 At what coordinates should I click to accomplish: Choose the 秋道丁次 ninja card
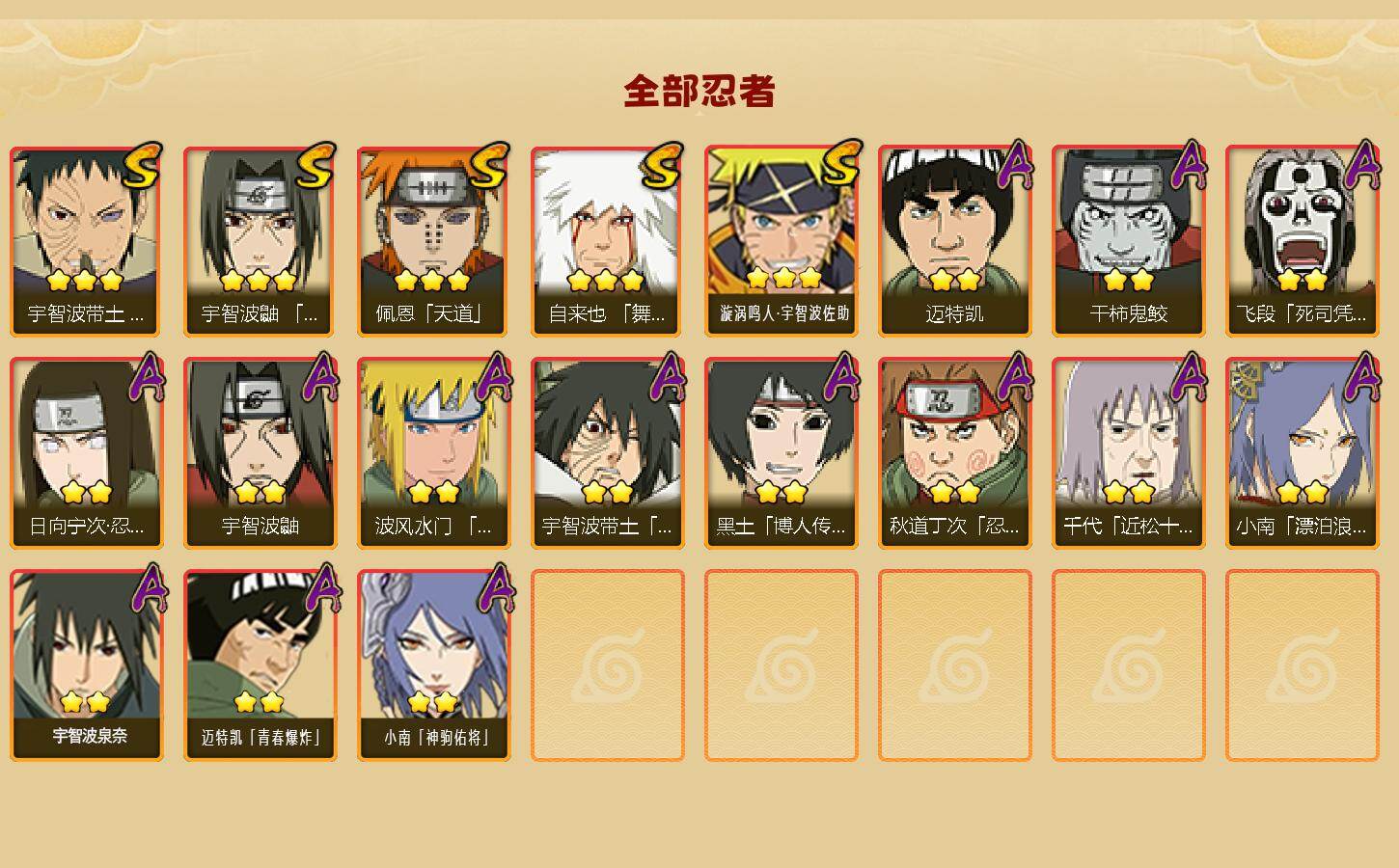pos(955,453)
